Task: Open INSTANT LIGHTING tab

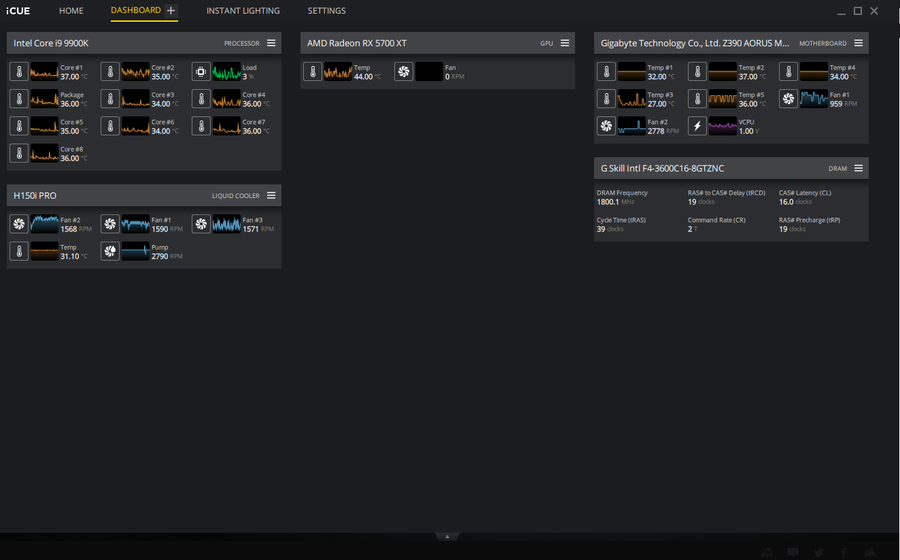Action: [x=243, y=11]
